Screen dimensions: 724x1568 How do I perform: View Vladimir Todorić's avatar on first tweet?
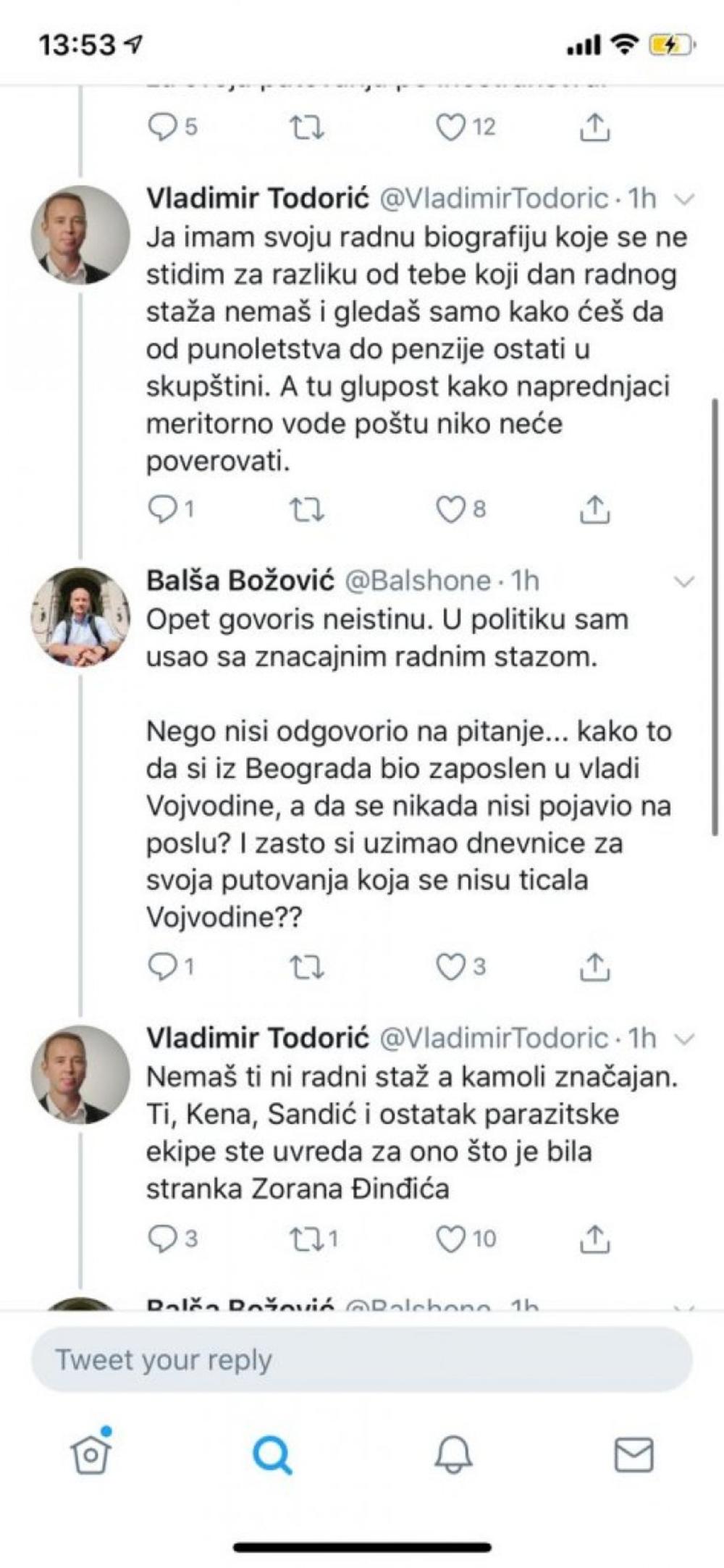click(80, 235)
